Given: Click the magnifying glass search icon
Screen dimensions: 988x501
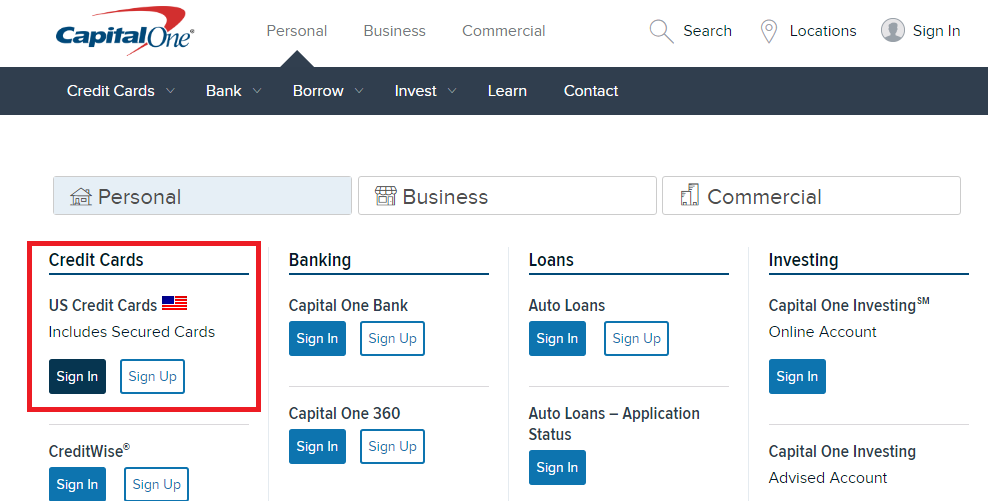Looking at the screenshot, I should tap(661, 31).
